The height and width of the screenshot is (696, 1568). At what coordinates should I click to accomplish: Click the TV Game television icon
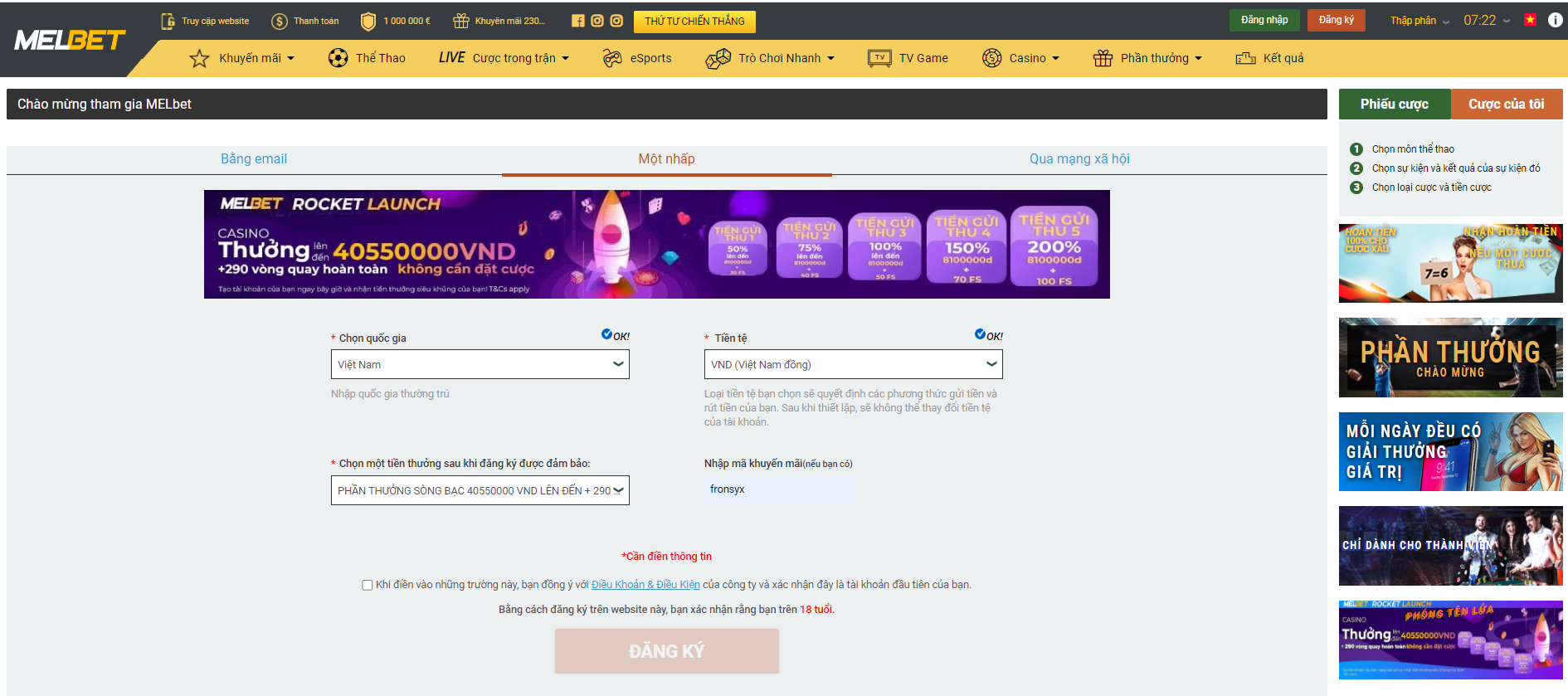coord(880,58)
